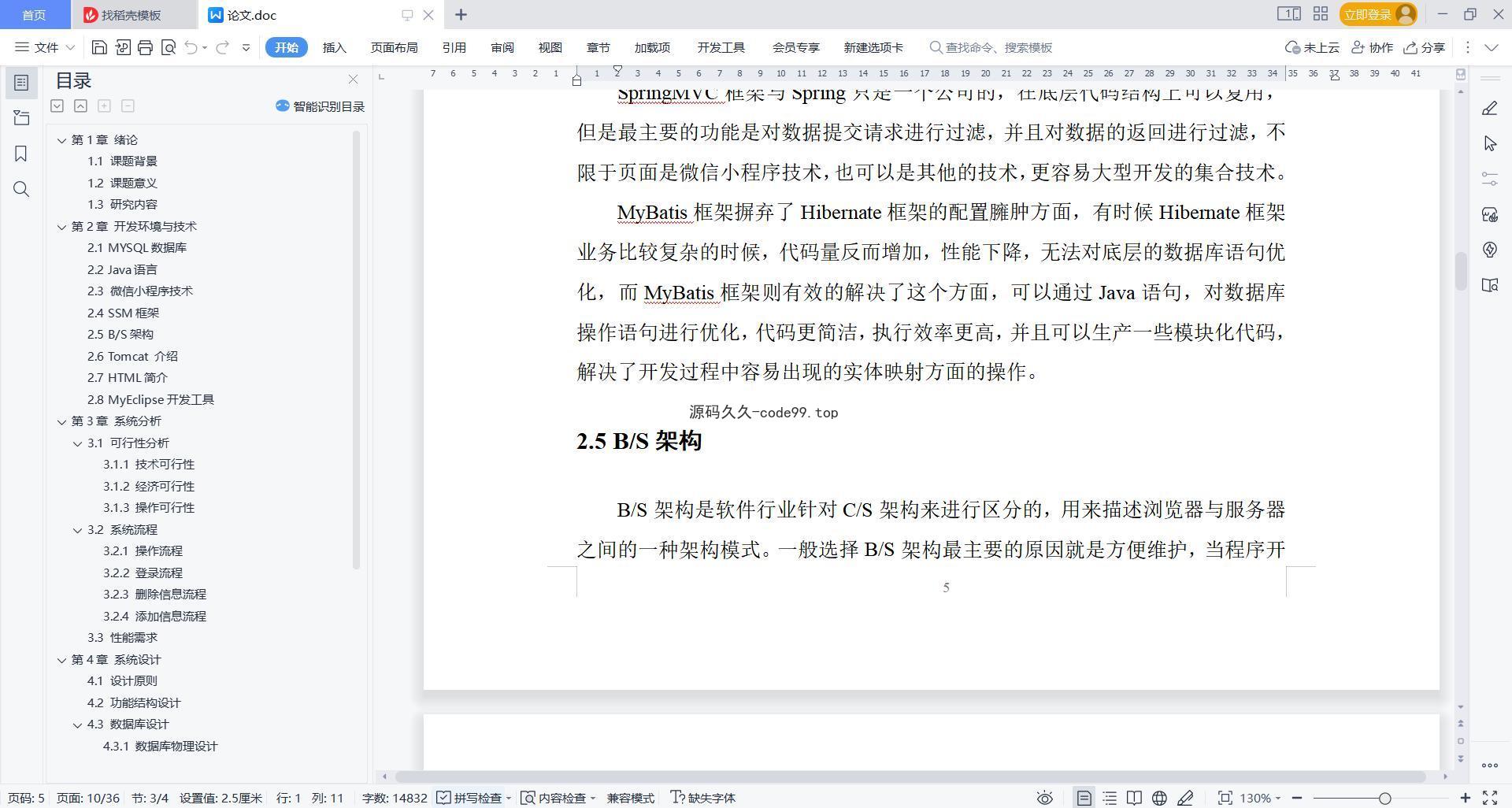
Task: Collapse 3.1 可行性分析 node
Action: click(77, 443)
